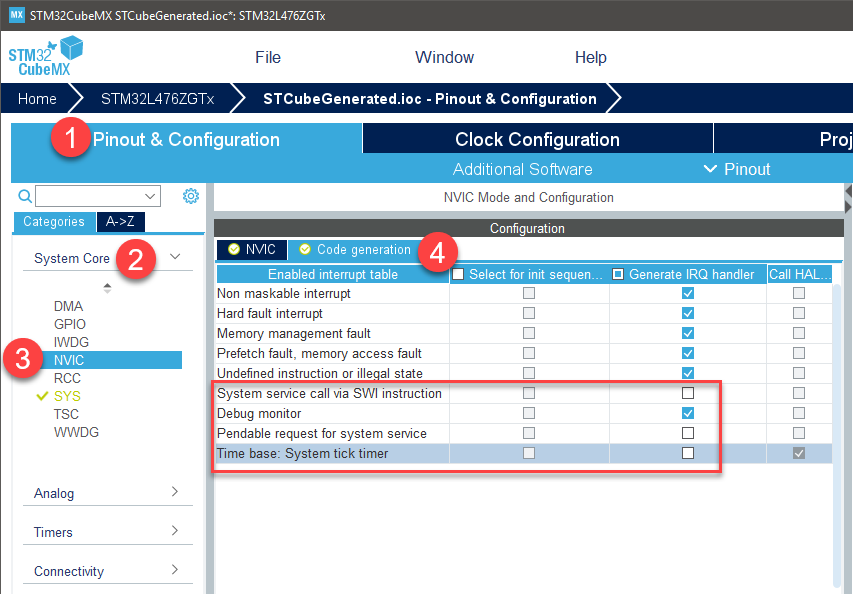Select DMA in System Core list
This screenshot has width=853, height=594.
pos(68,306)
